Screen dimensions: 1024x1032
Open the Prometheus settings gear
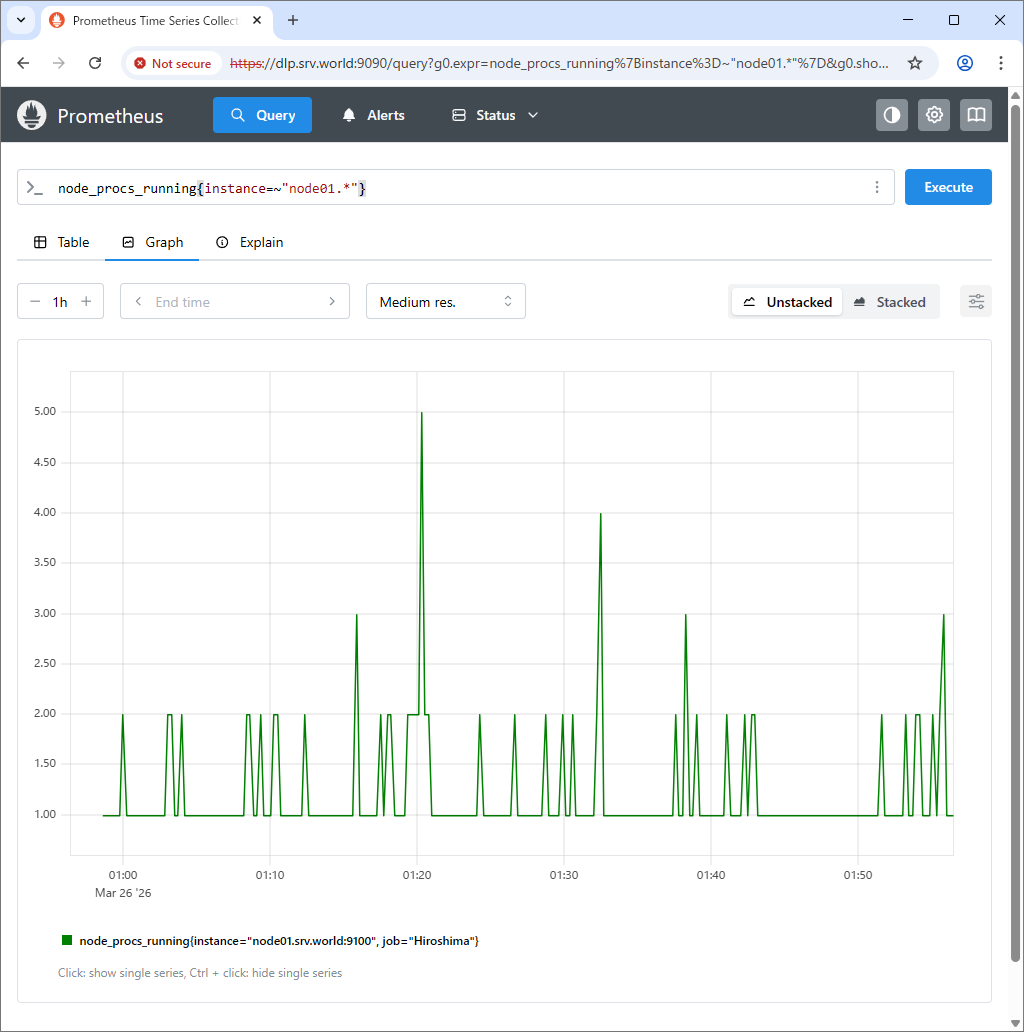click(934, 115)
